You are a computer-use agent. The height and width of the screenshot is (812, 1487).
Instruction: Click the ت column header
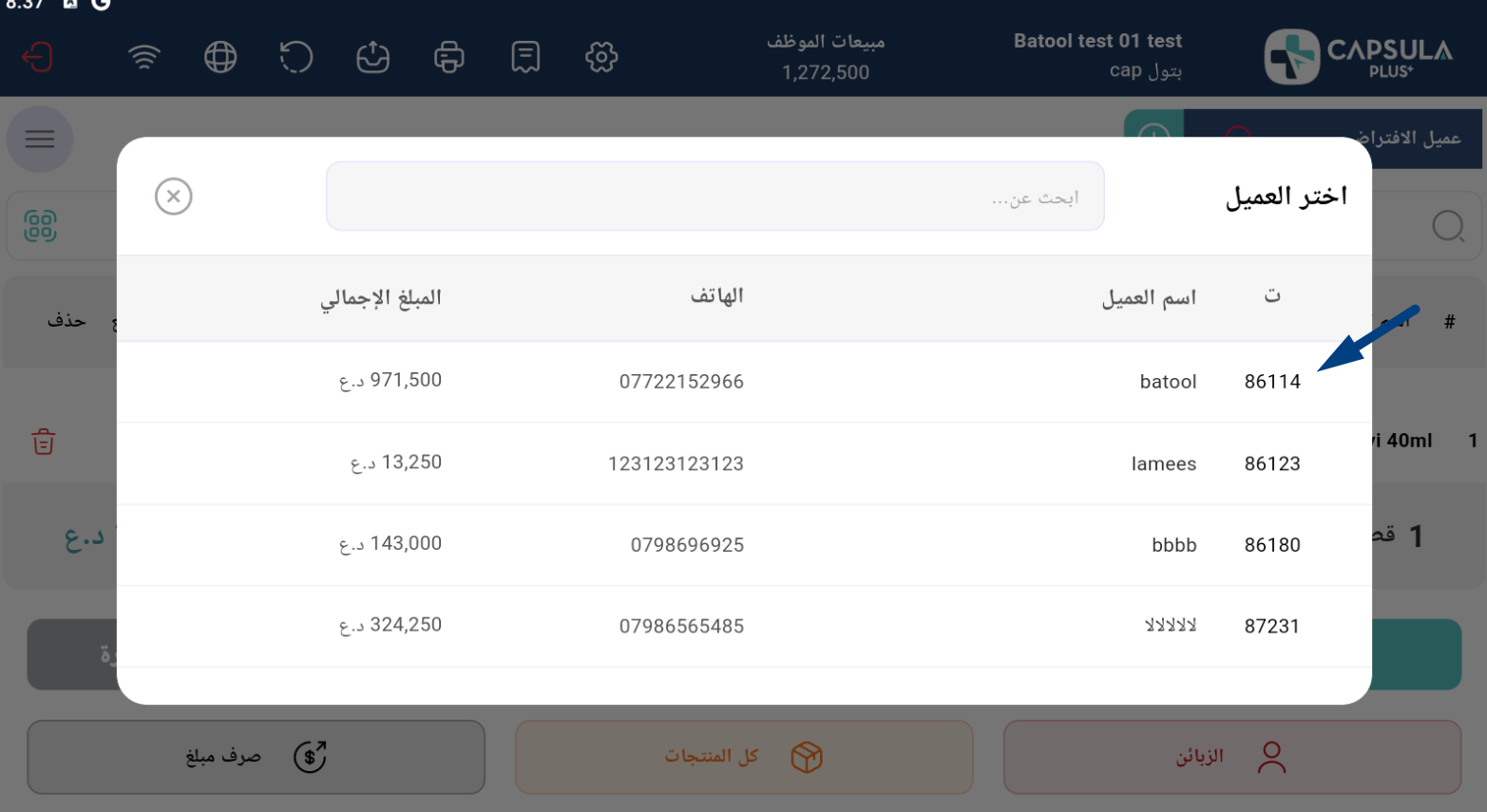1272,295
